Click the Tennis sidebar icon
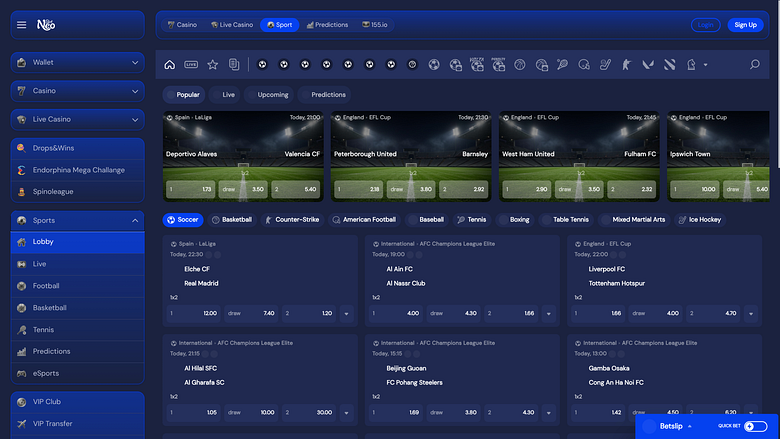 coord(21,330)
